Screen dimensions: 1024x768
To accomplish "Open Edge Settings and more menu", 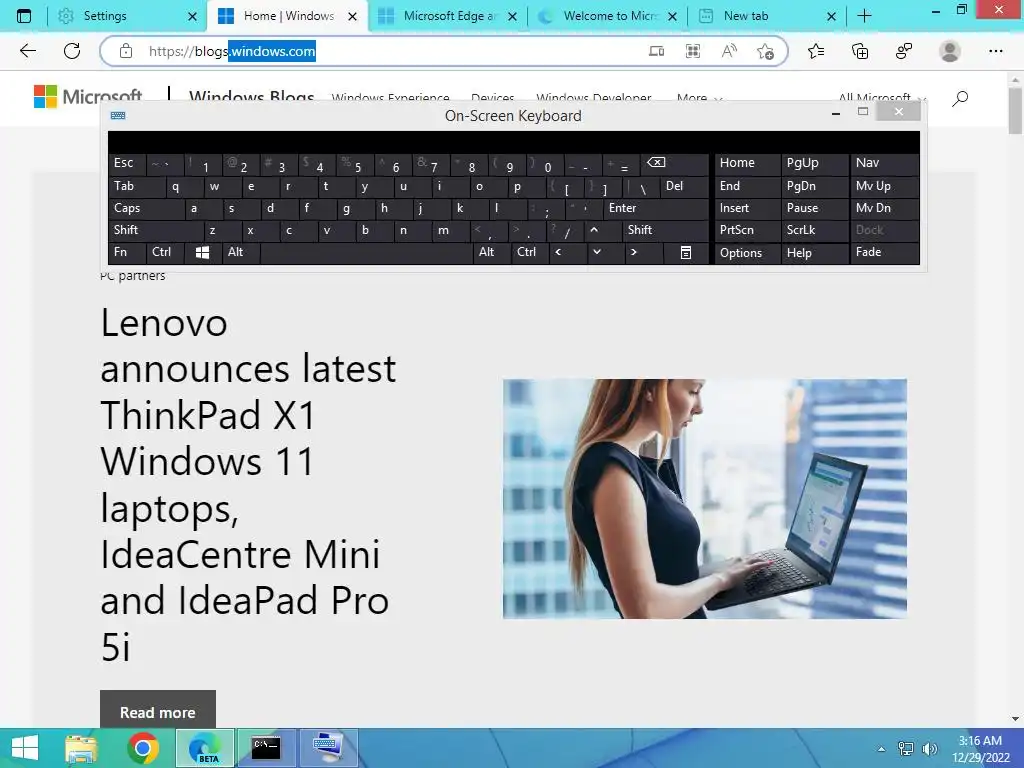I will pyautogui.click(x=995, y=51).
